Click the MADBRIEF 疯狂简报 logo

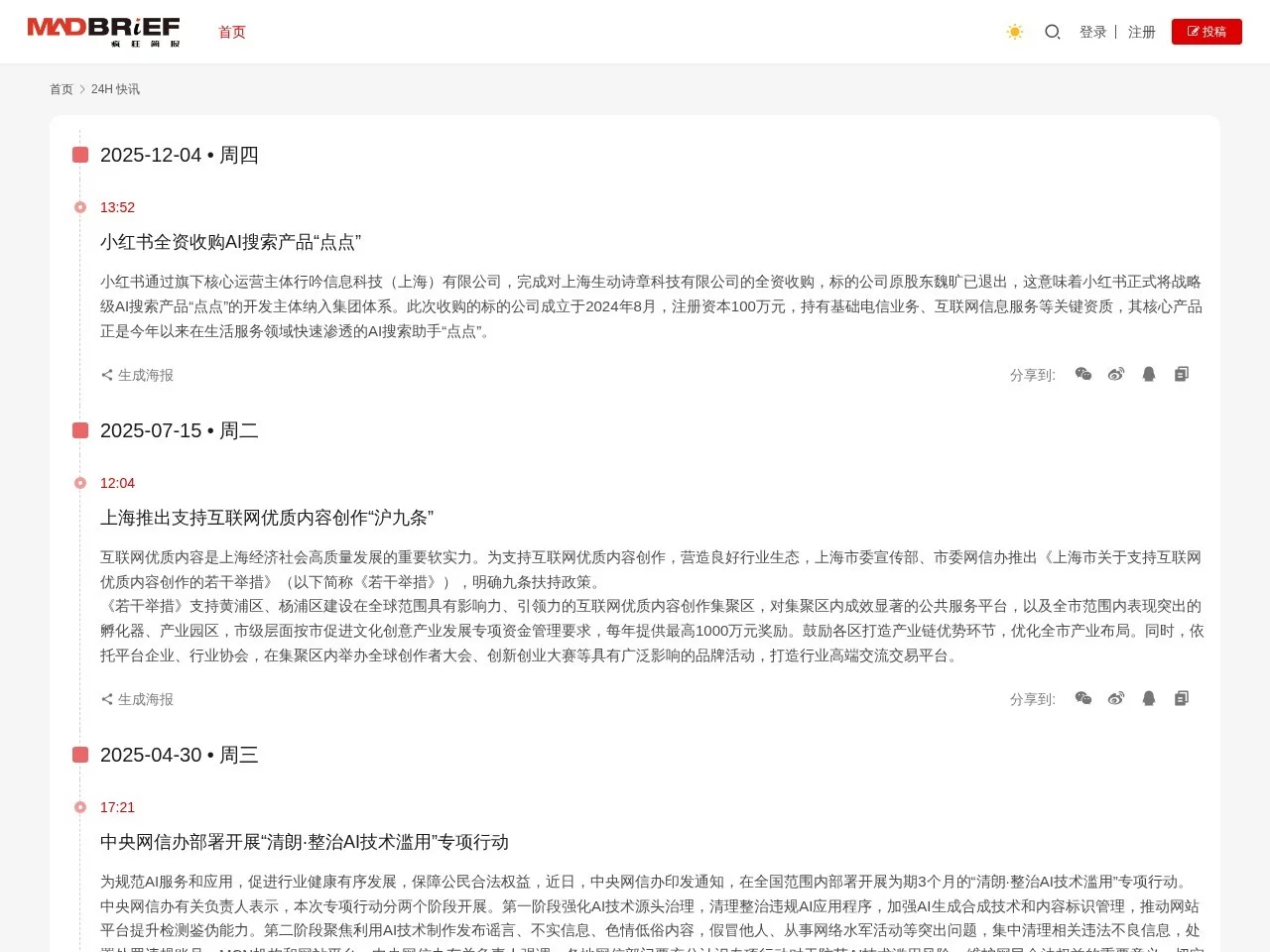pos(105,31)
